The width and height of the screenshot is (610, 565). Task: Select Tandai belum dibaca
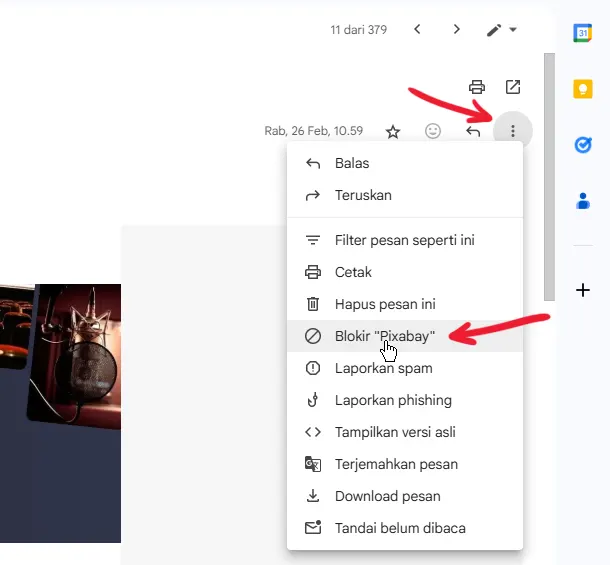405,528
